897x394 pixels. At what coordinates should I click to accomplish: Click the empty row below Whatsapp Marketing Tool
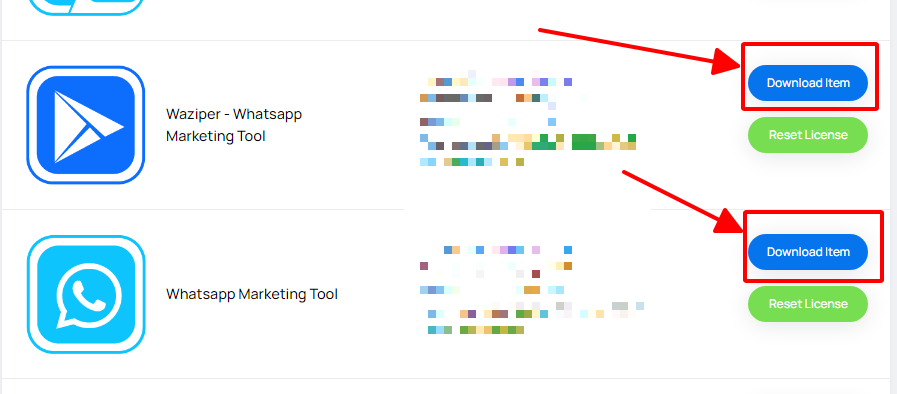(x=448, y=386)
